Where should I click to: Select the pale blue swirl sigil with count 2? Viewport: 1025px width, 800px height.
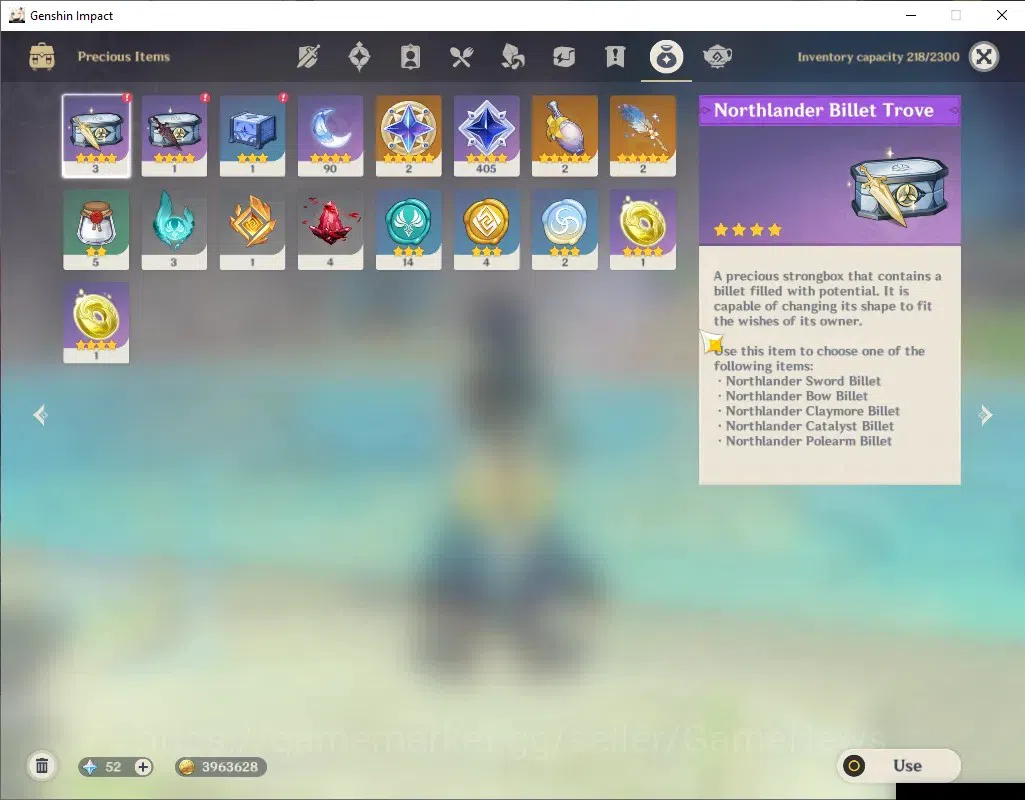[x=565, y=229]
